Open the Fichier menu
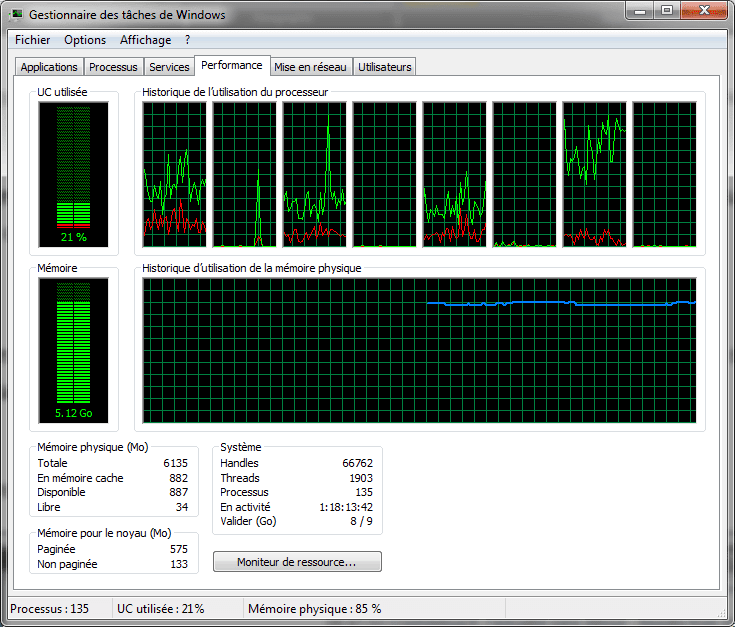This screenshot has width=735, height=627. pyautogui.click(x=32, y=40)
